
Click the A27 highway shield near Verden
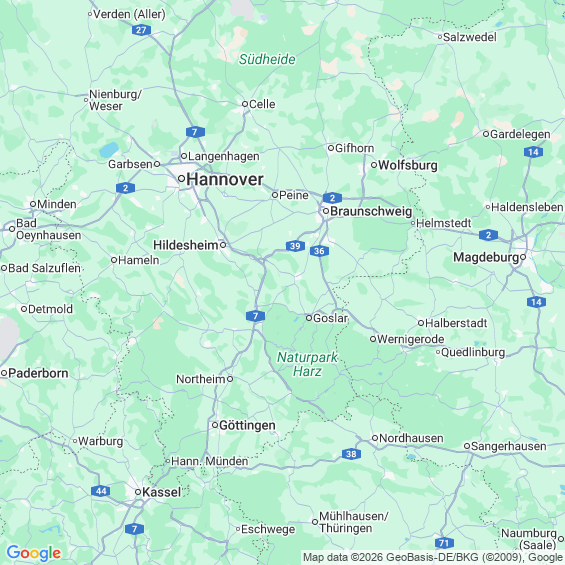(141, 30)
